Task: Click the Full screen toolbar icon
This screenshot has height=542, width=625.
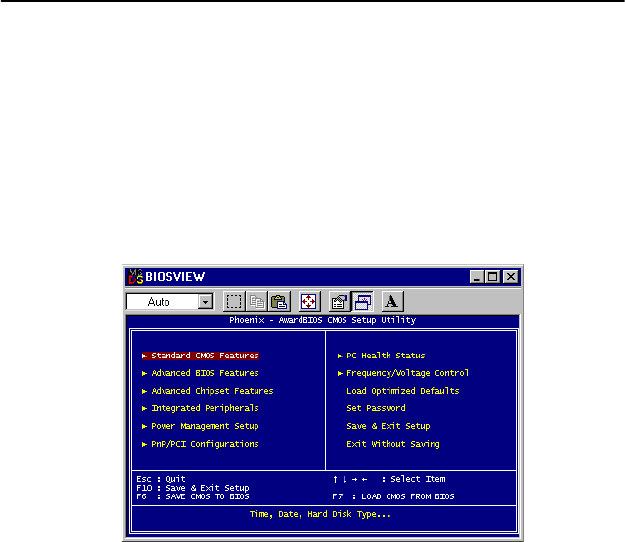Action: click(309, 302)
